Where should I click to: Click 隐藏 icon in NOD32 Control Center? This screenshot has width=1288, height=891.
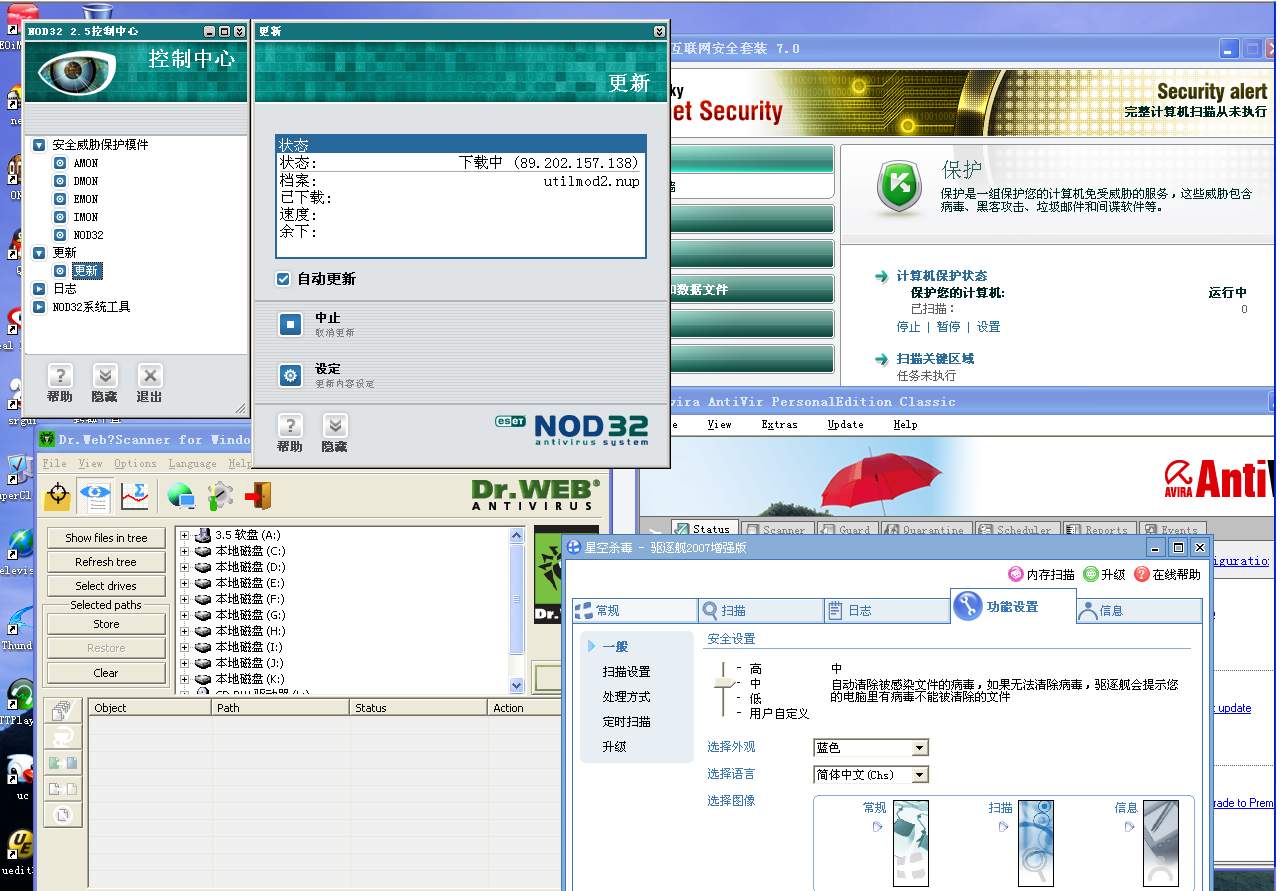pyautogui.click(x=105, y=376)
